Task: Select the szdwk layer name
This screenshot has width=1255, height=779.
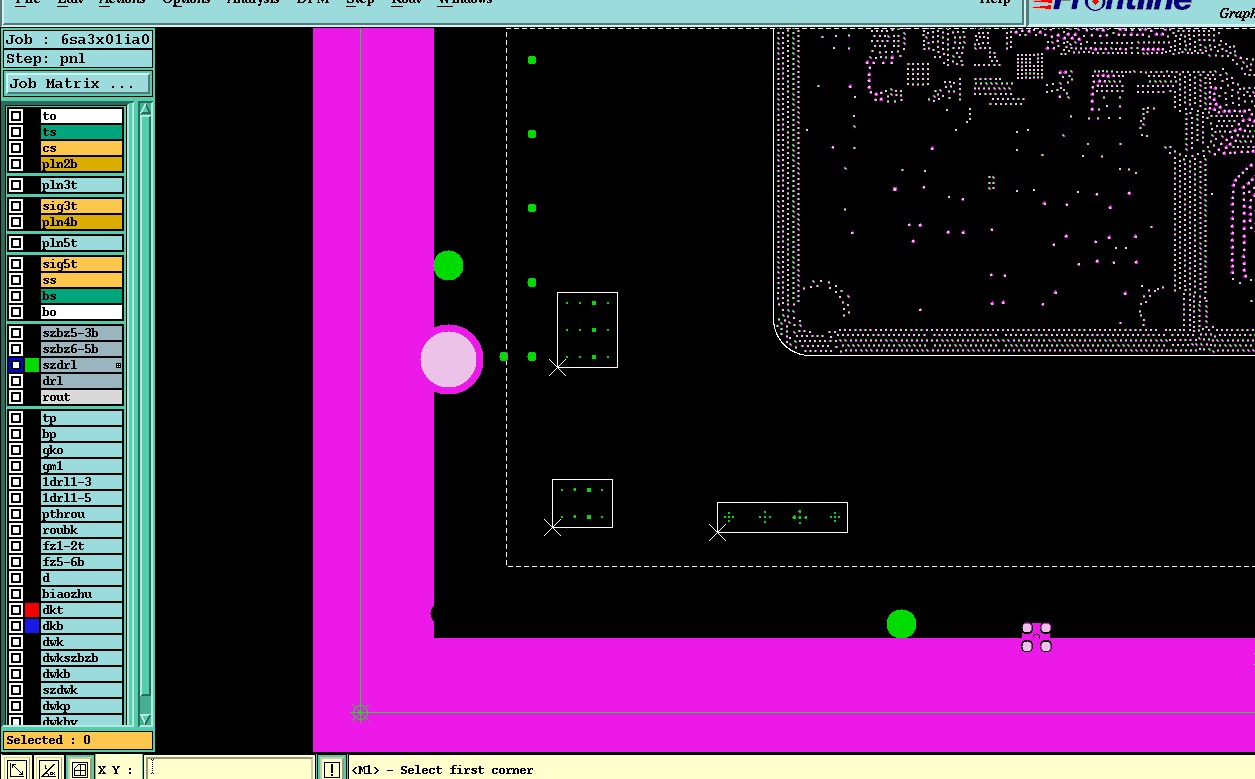Action: tap(82, 690)
